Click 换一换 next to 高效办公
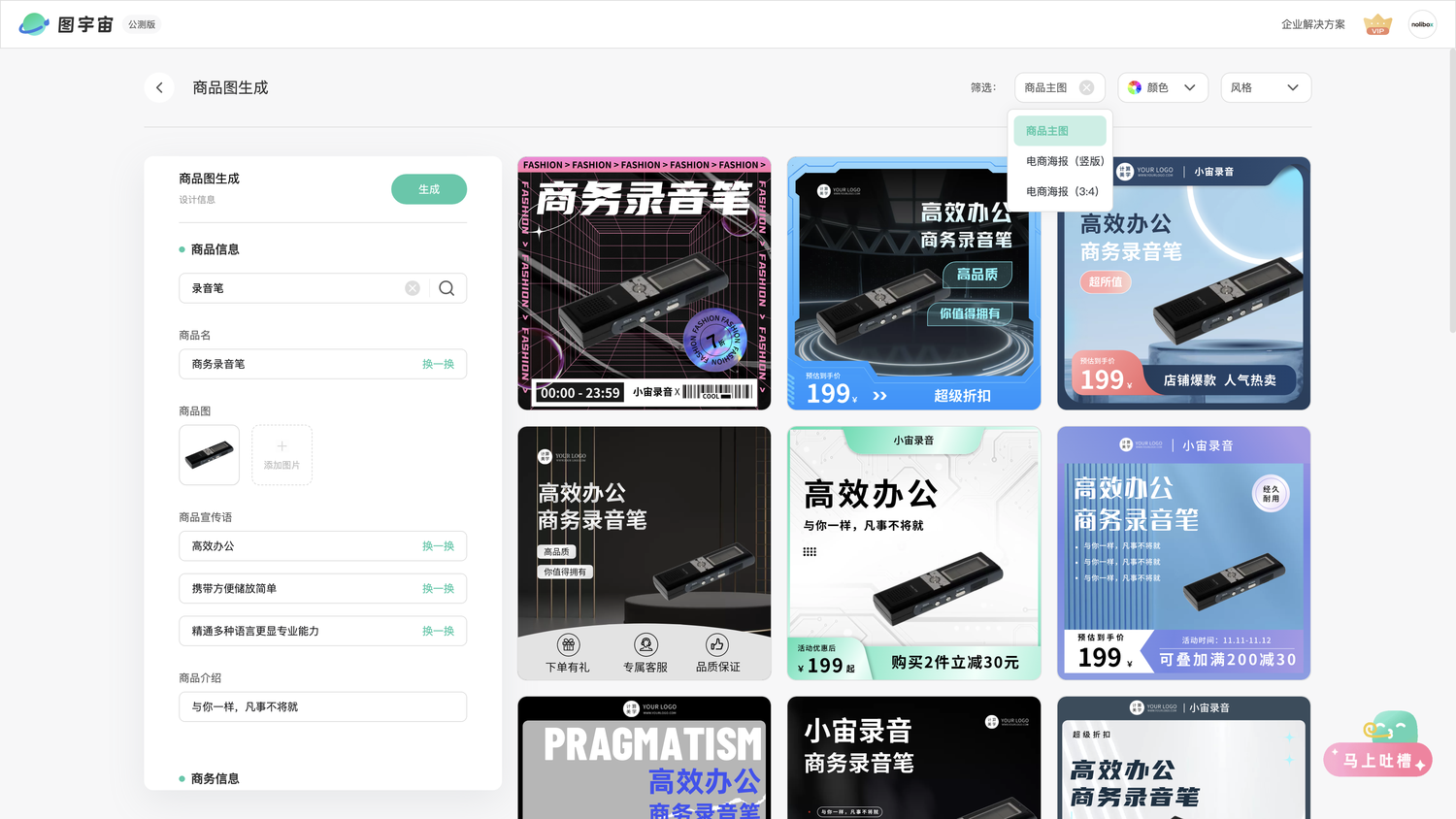Screen dimensions: 1456x819 [x=438, y=546]
